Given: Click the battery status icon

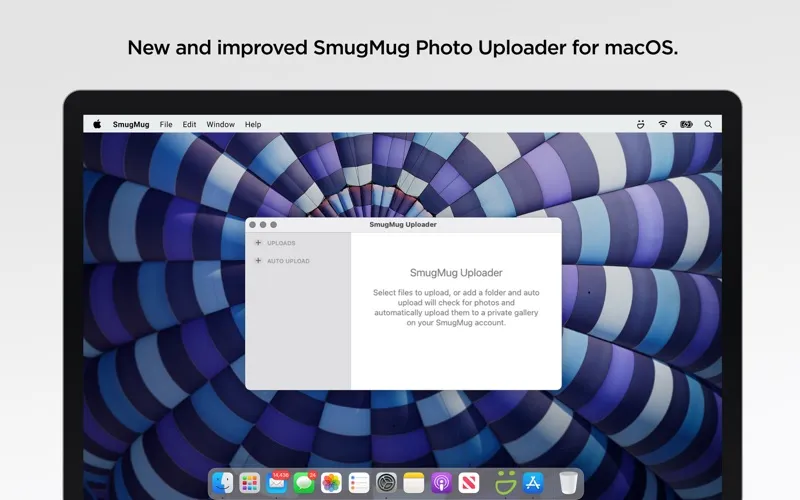Looking at the screenshot, I should [686, 124].
